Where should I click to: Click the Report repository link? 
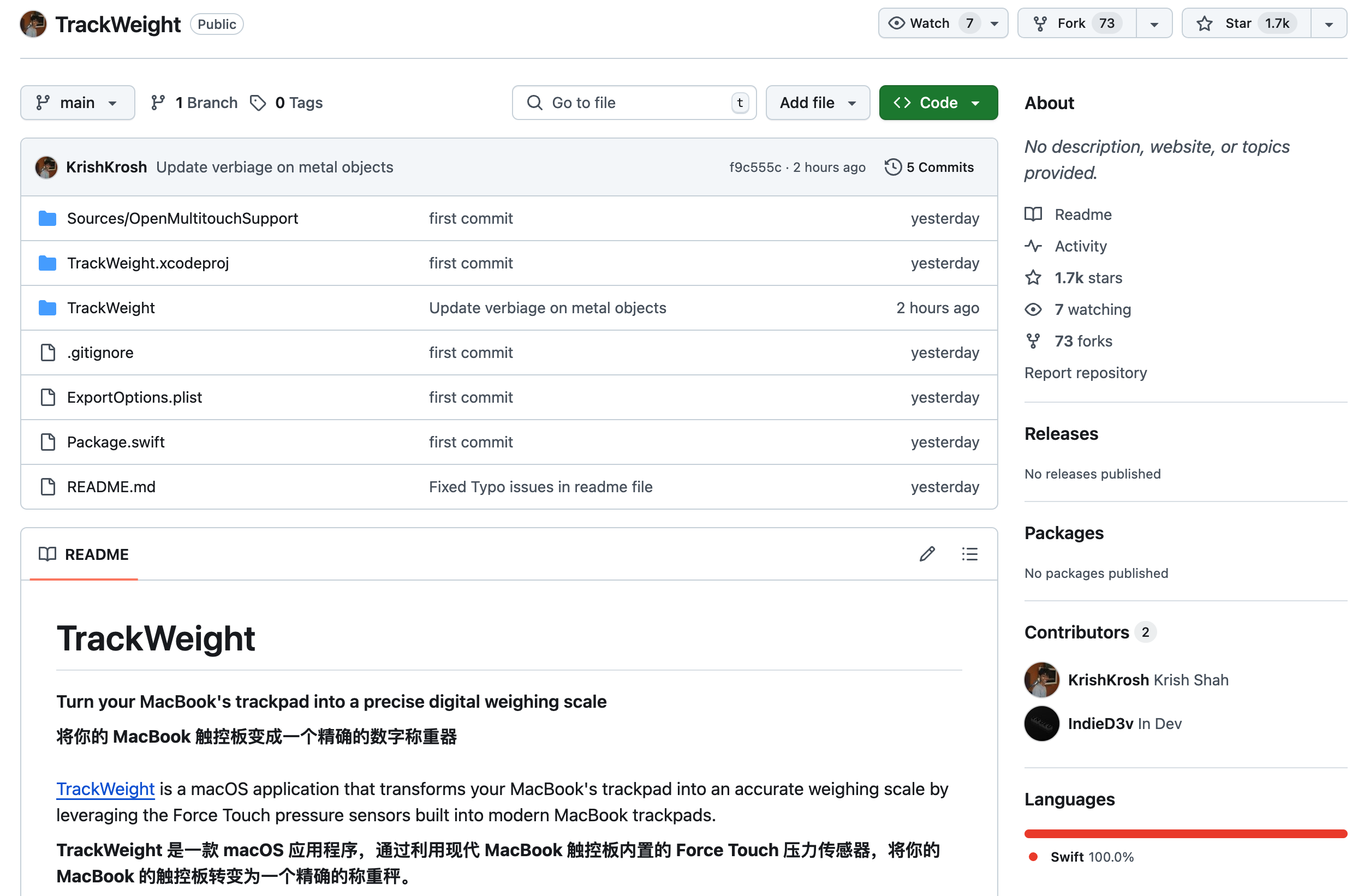pyautogui.click(x=1086, y=373)
